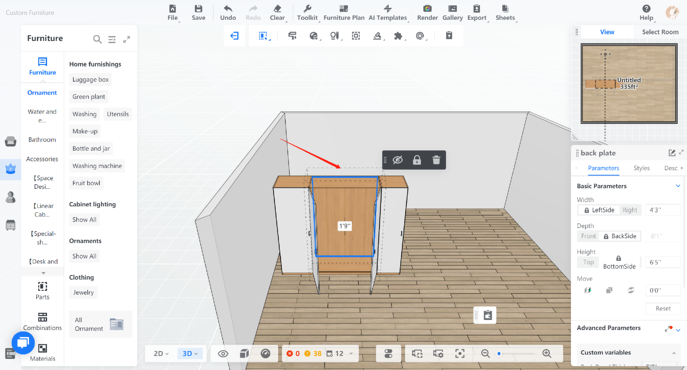Choose the Fruit bowl tag
The height and width of the screenshot is (370, 687).
[x=86, y=183]
